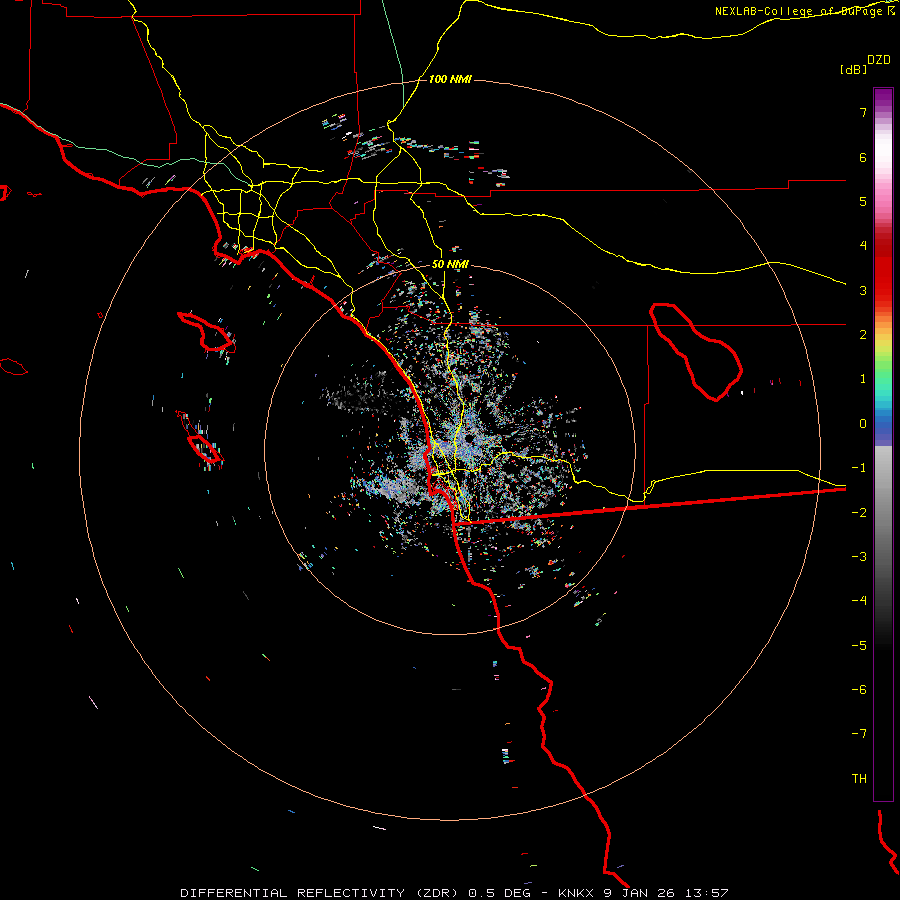This screenshot has width=900, height=900.
Task: Click the "0.5 DEG" elevation angle text
Action: point(501,893)
